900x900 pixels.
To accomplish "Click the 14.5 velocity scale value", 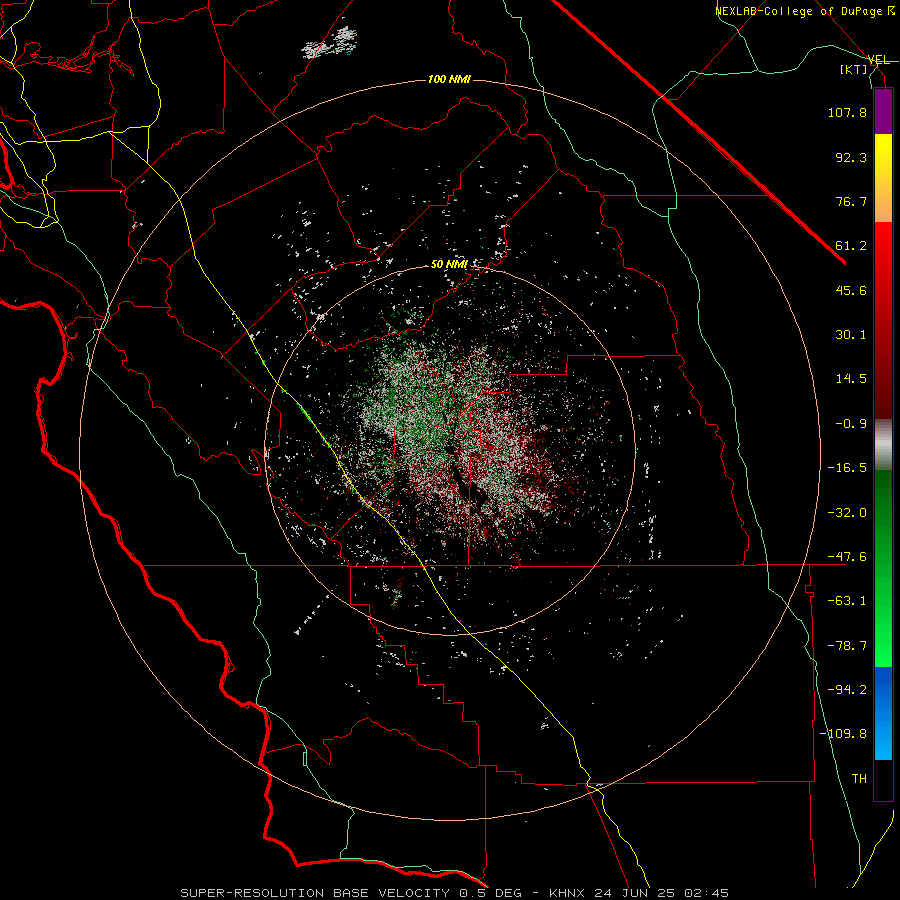I will (851, 379).
